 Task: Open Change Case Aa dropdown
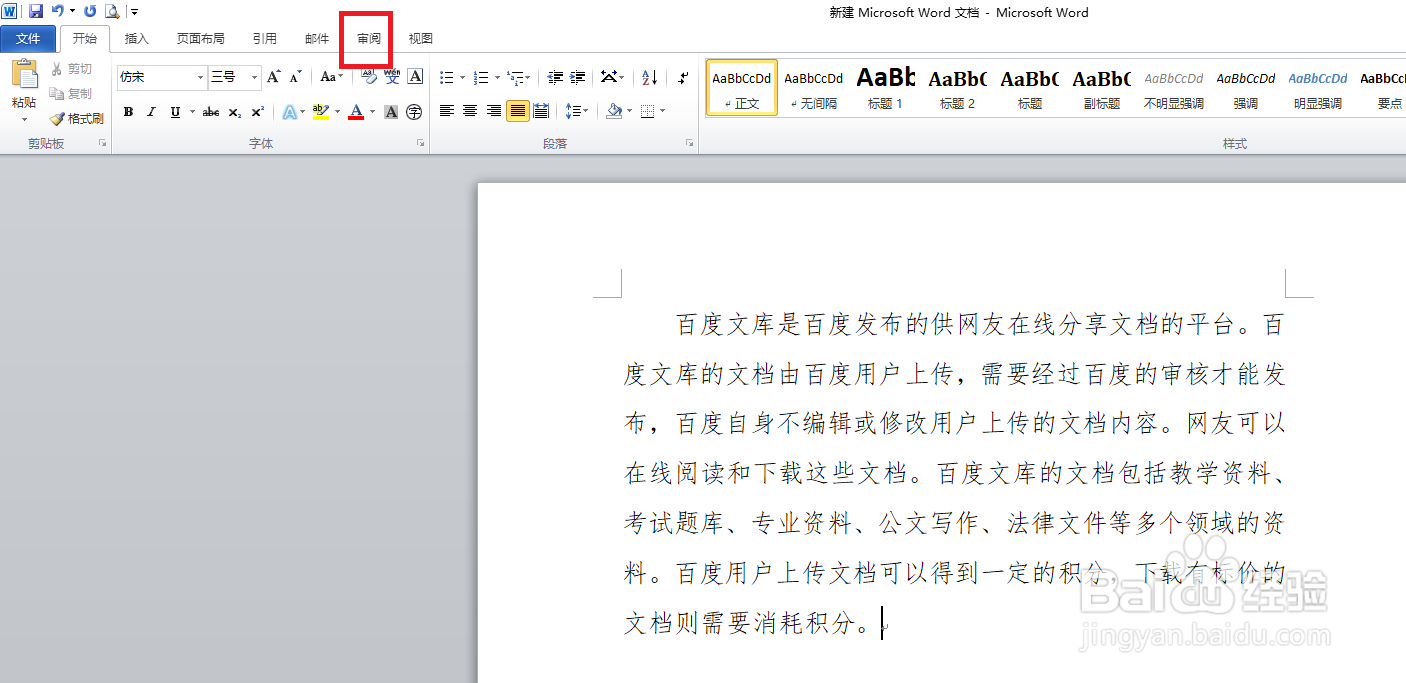pos(331,77)
